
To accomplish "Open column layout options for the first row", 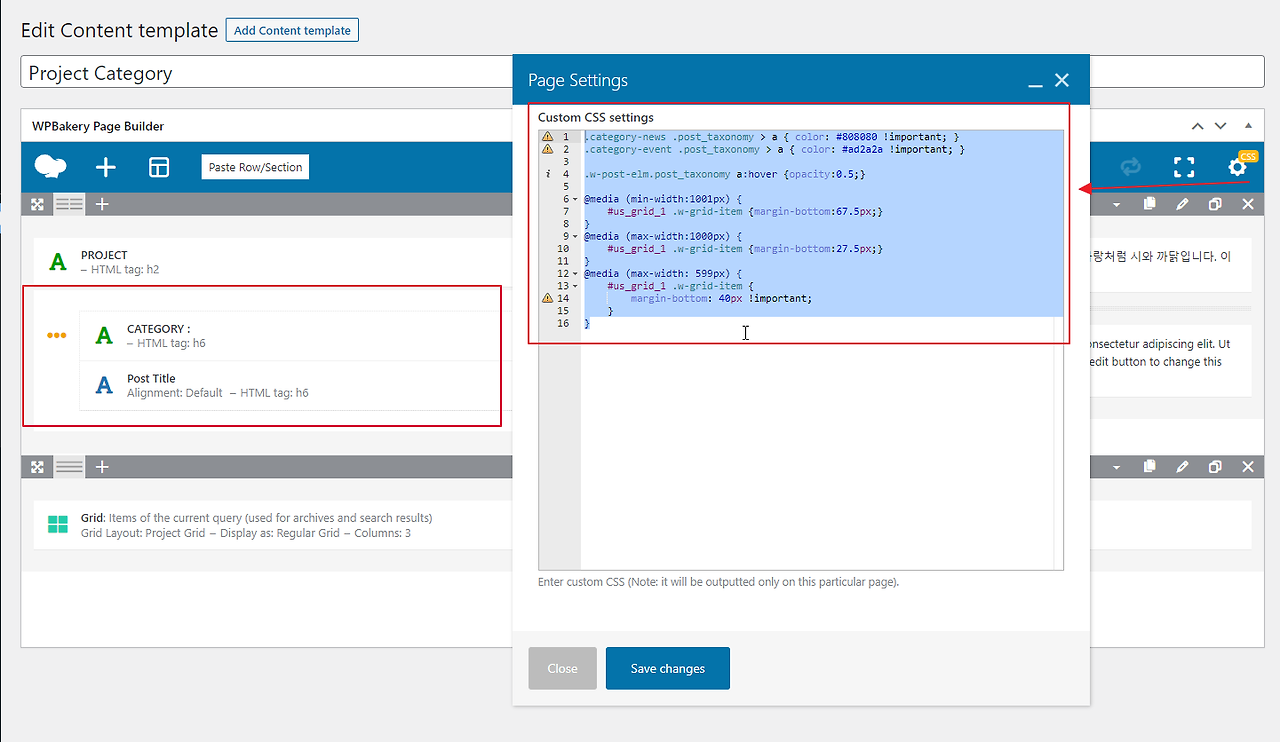I will pos(69,204).
